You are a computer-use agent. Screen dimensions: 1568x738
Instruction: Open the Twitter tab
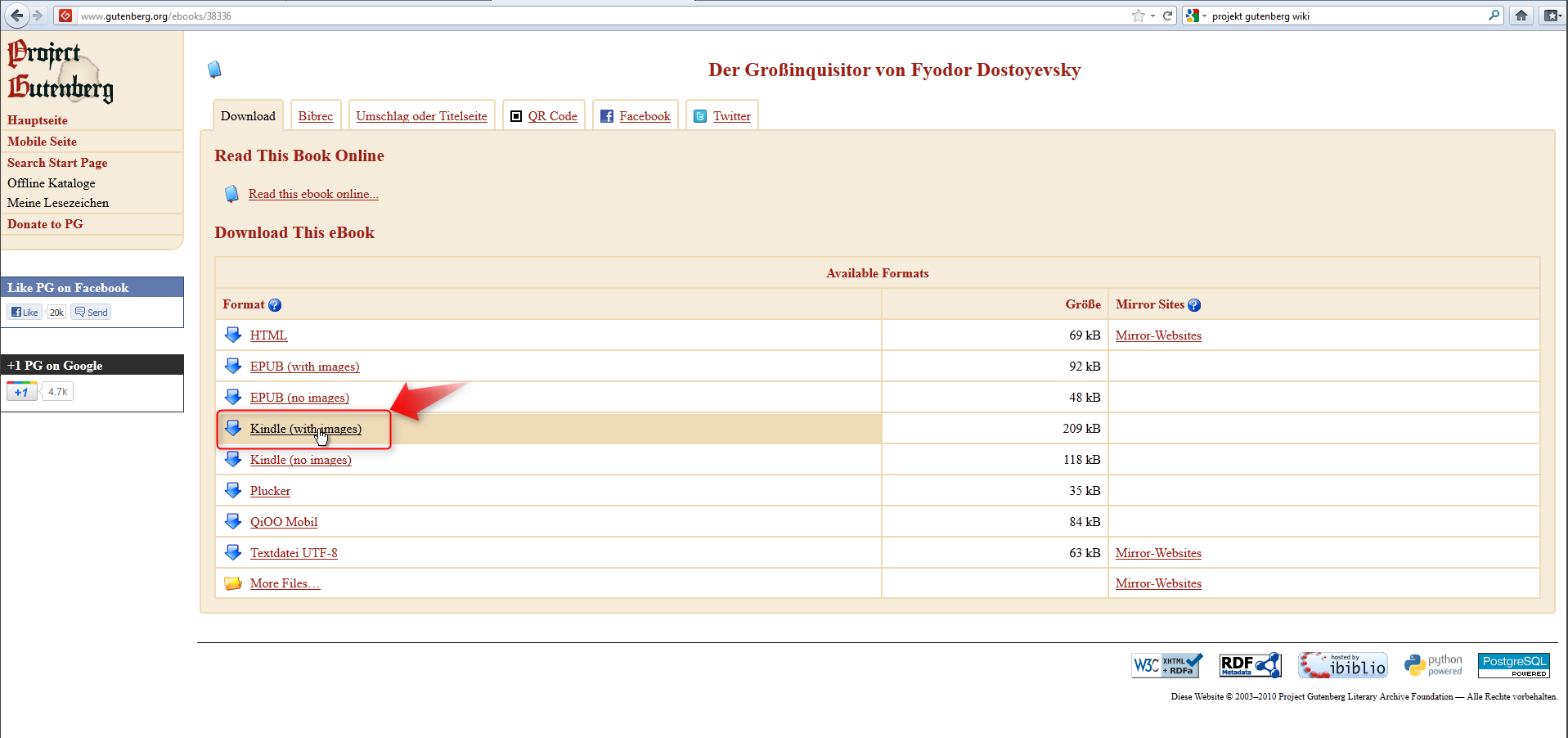click(722, 116)
